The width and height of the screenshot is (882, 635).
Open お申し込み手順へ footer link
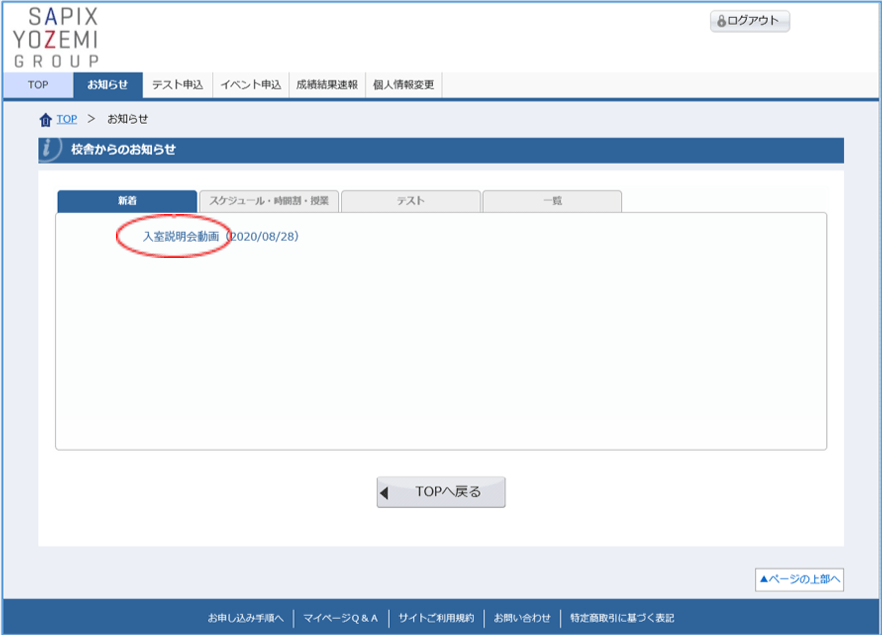[x=246, y=618]
